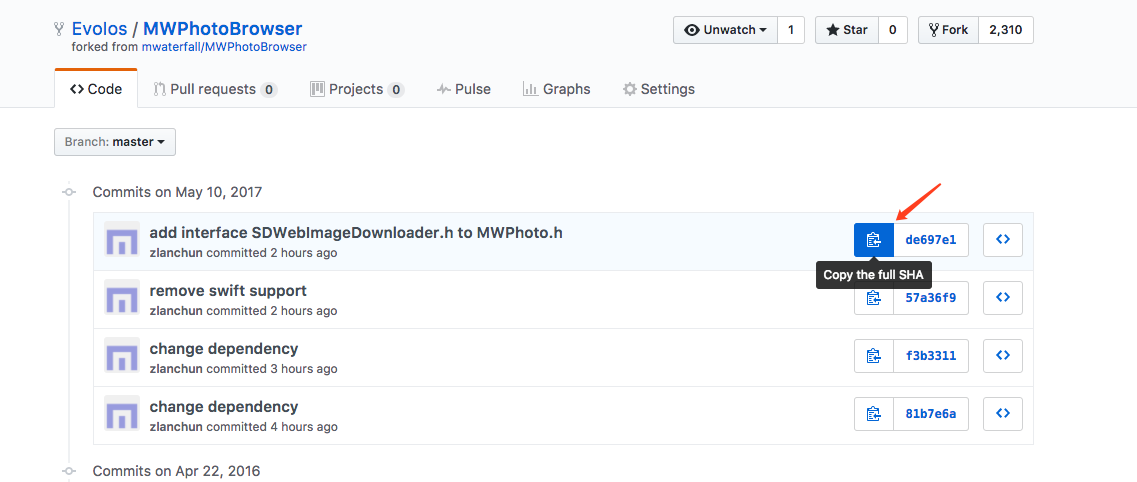Screen dimensions: 1137x482
Task: Click avatar for 3 hours ago commit
Action: [122, 355]
